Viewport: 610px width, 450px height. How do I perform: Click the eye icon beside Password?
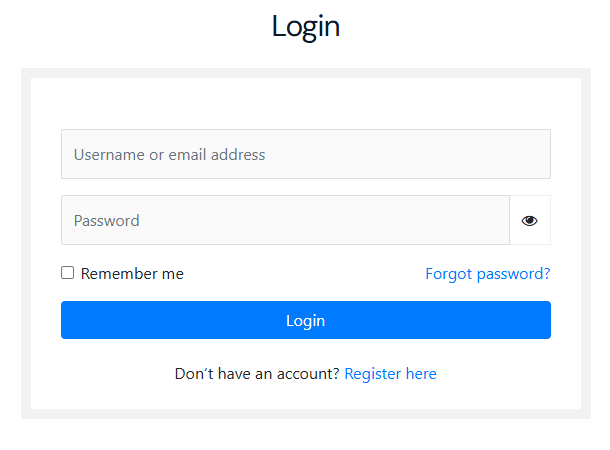click(x=529, y=221)
